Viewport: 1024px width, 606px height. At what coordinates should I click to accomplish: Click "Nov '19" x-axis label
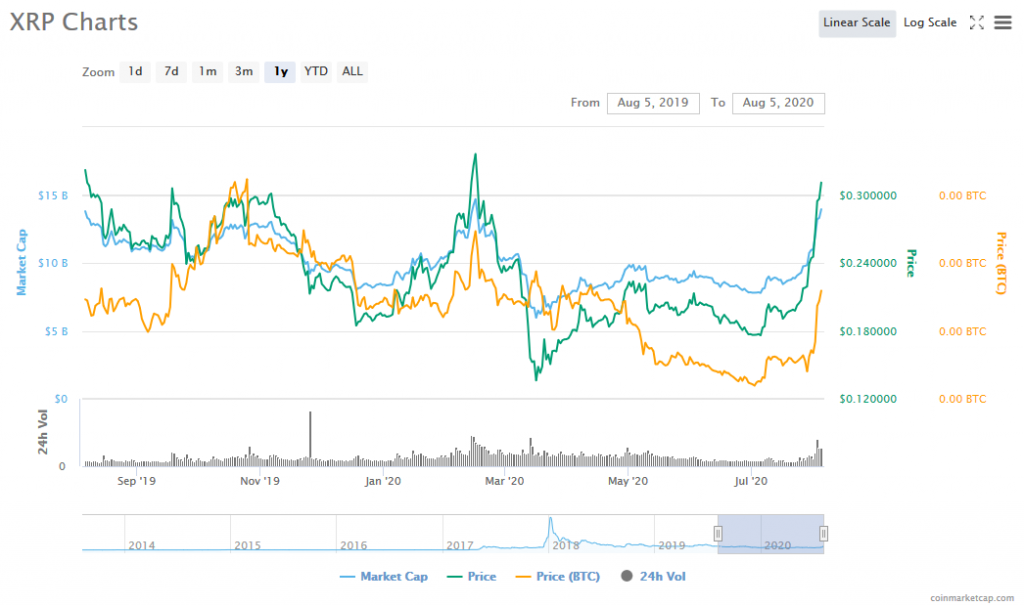[x=260, y=481]
